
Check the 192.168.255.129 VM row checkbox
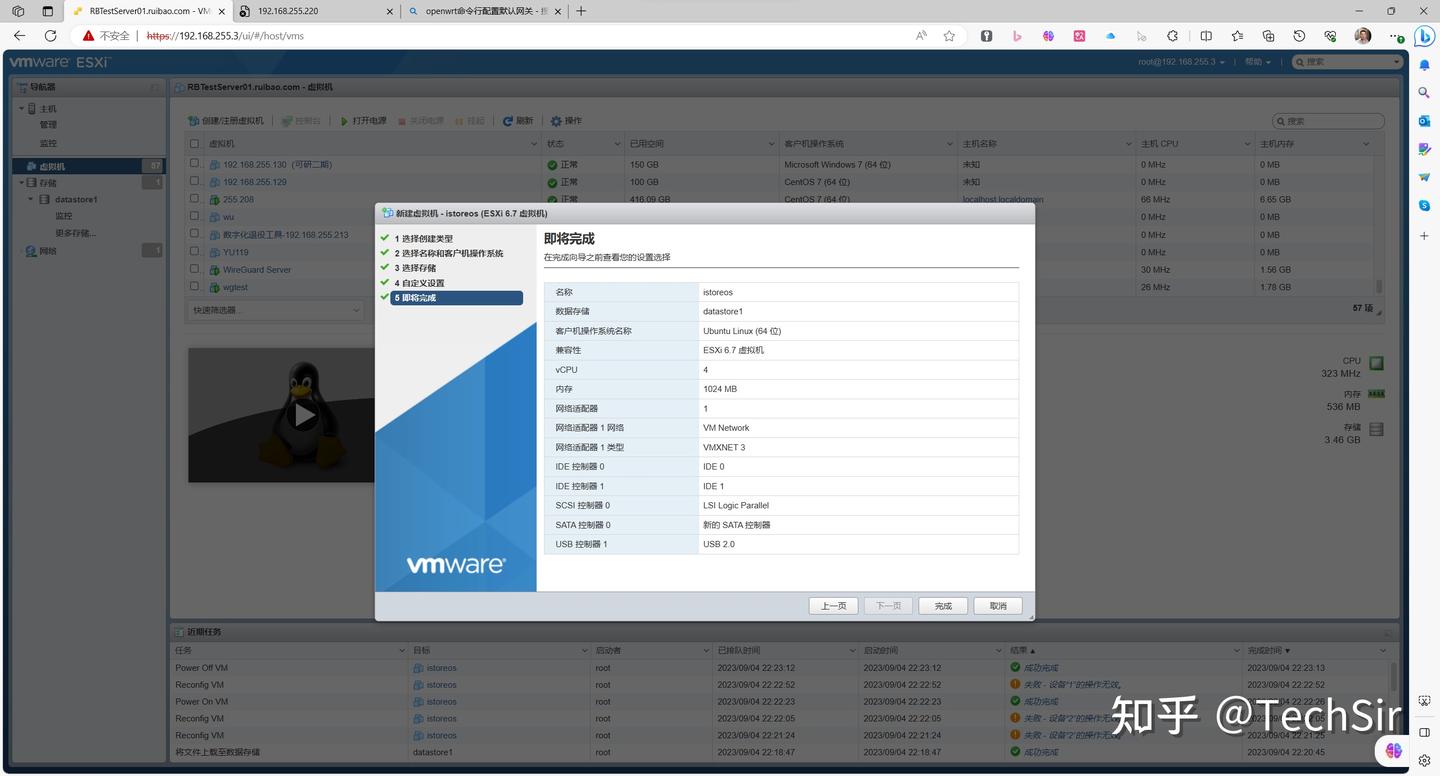(195, 182)
